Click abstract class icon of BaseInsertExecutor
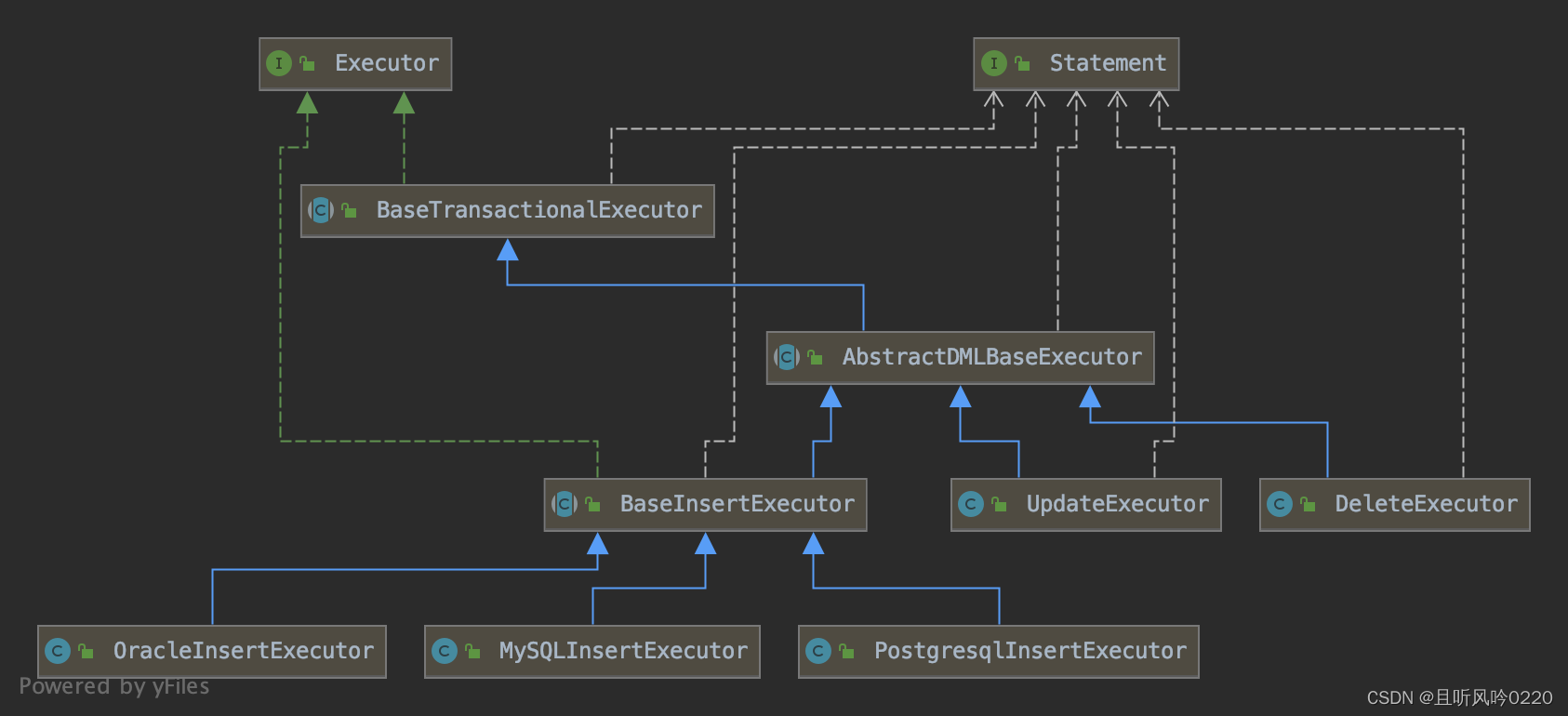The height and width of the screenshot is (716, 1568). click(565, 504)
